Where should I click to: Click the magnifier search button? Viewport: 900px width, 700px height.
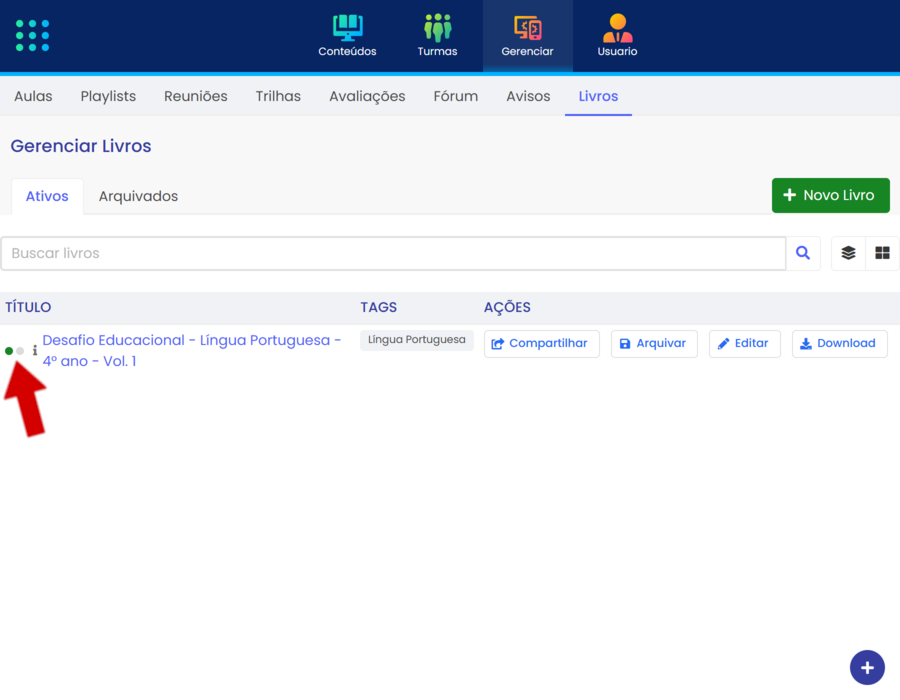coord(803,254)
